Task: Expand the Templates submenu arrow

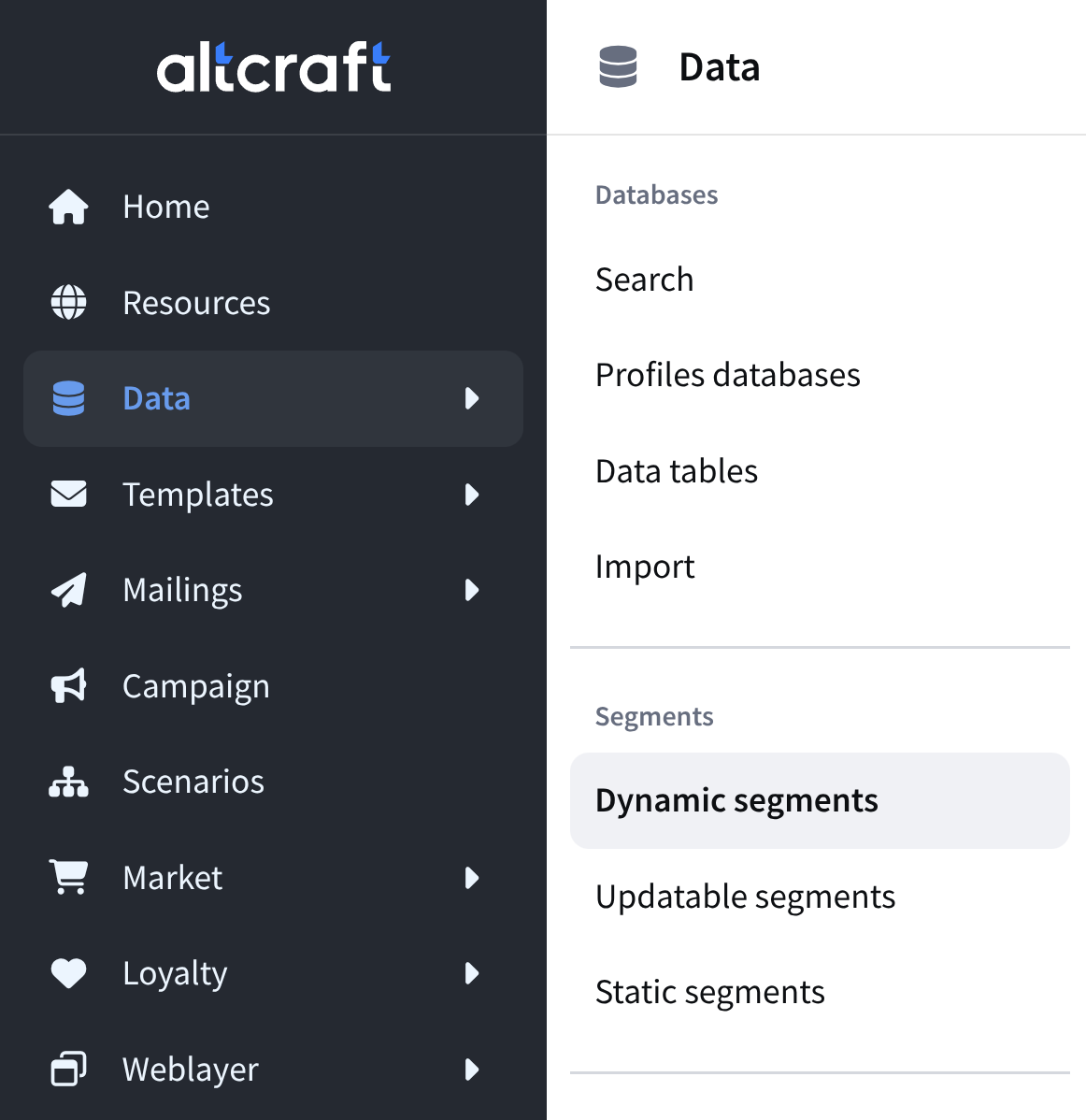Action: [x=472, y=495]
